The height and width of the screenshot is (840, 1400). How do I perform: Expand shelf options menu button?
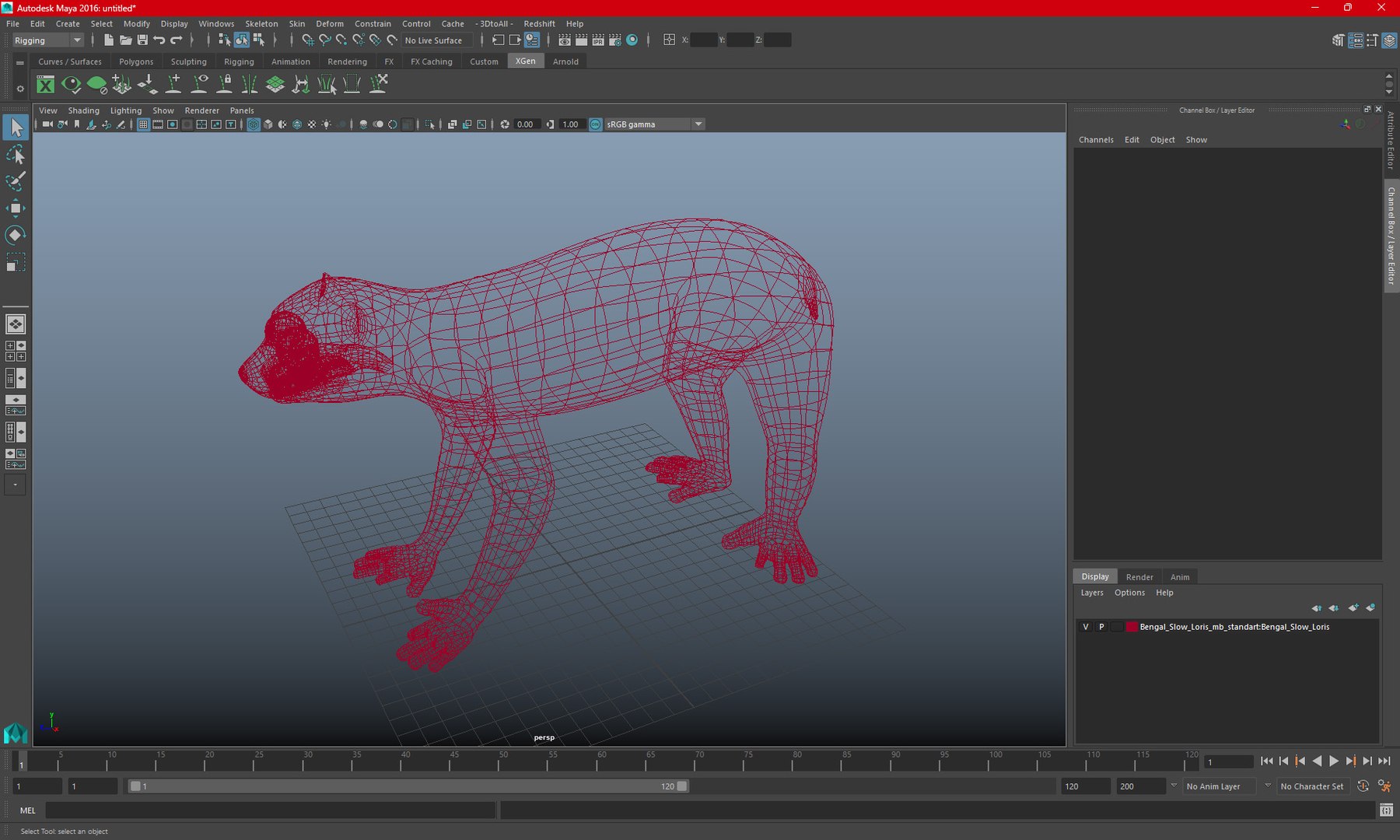20,89
